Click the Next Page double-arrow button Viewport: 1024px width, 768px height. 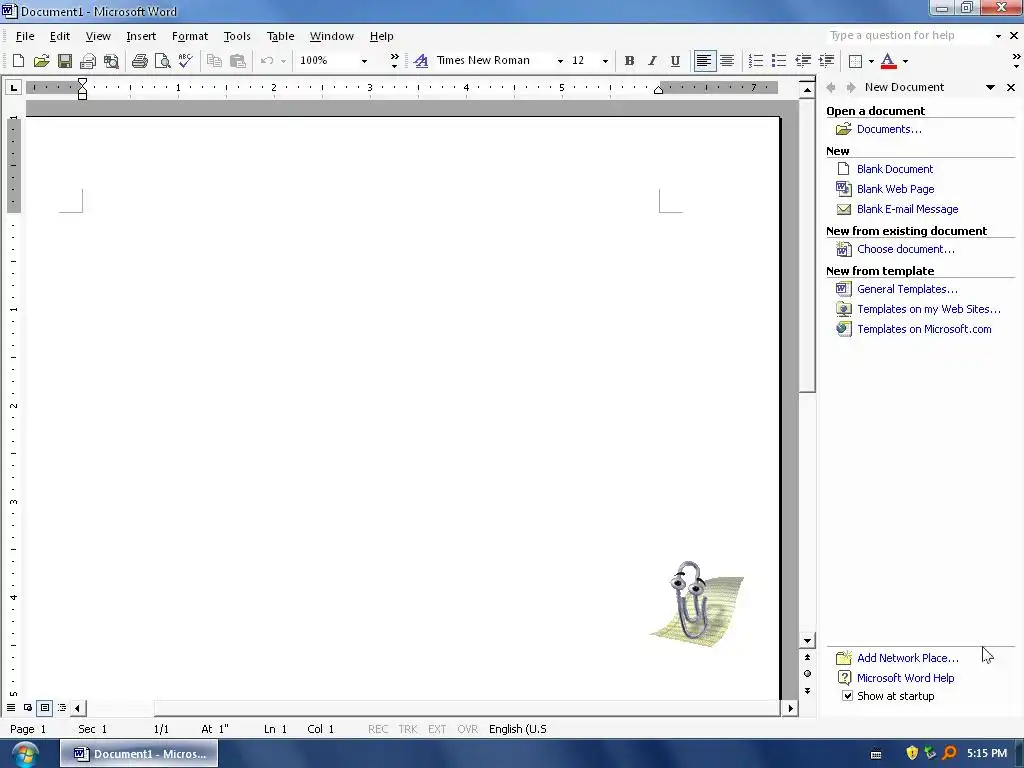click(807, 690)
